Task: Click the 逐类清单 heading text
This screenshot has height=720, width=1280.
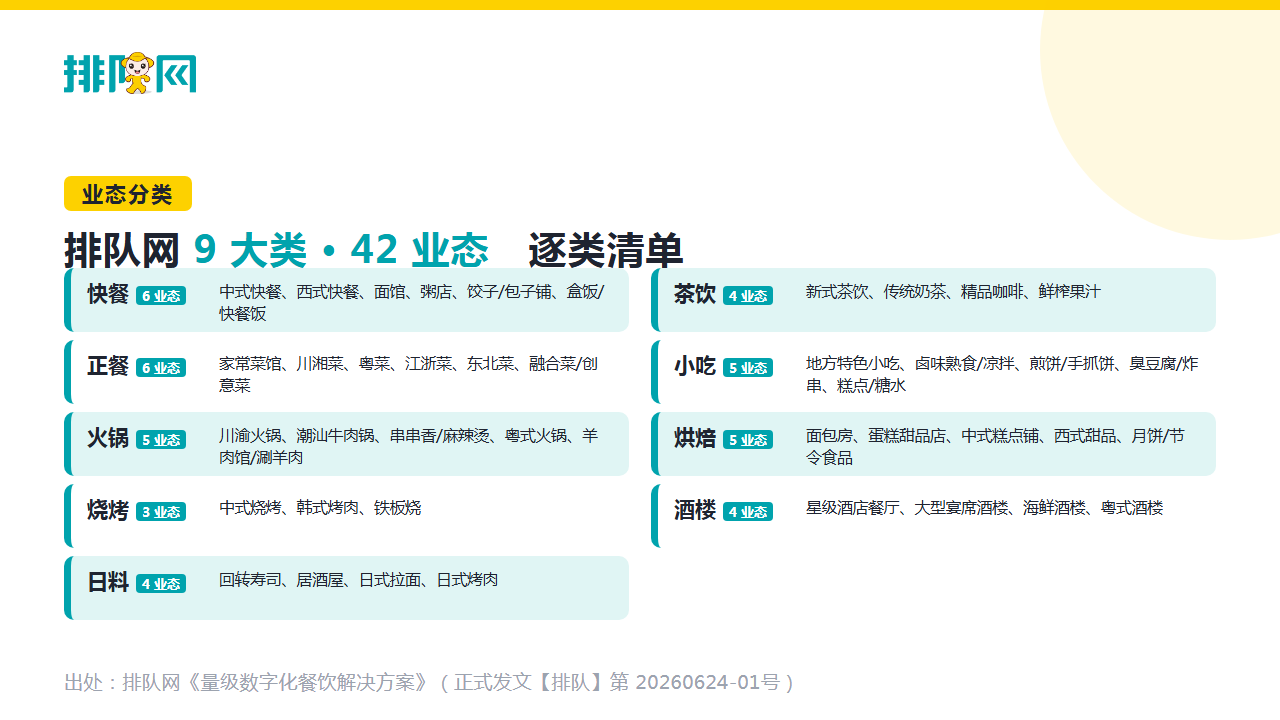Action: click(606, 250)
